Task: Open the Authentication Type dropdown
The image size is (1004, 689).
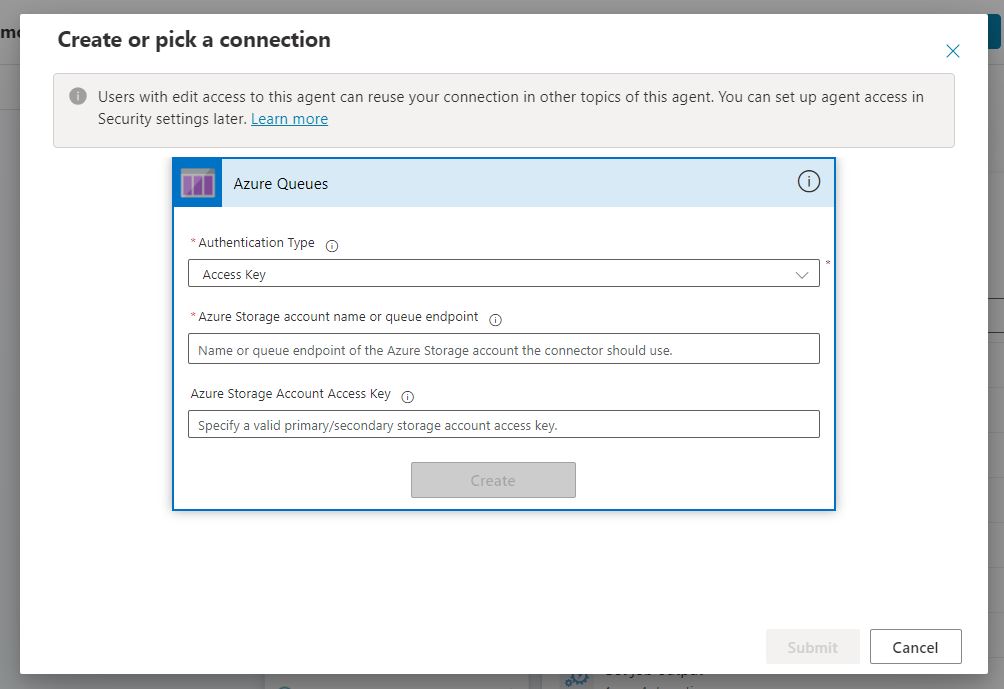Action: point(503,273)
